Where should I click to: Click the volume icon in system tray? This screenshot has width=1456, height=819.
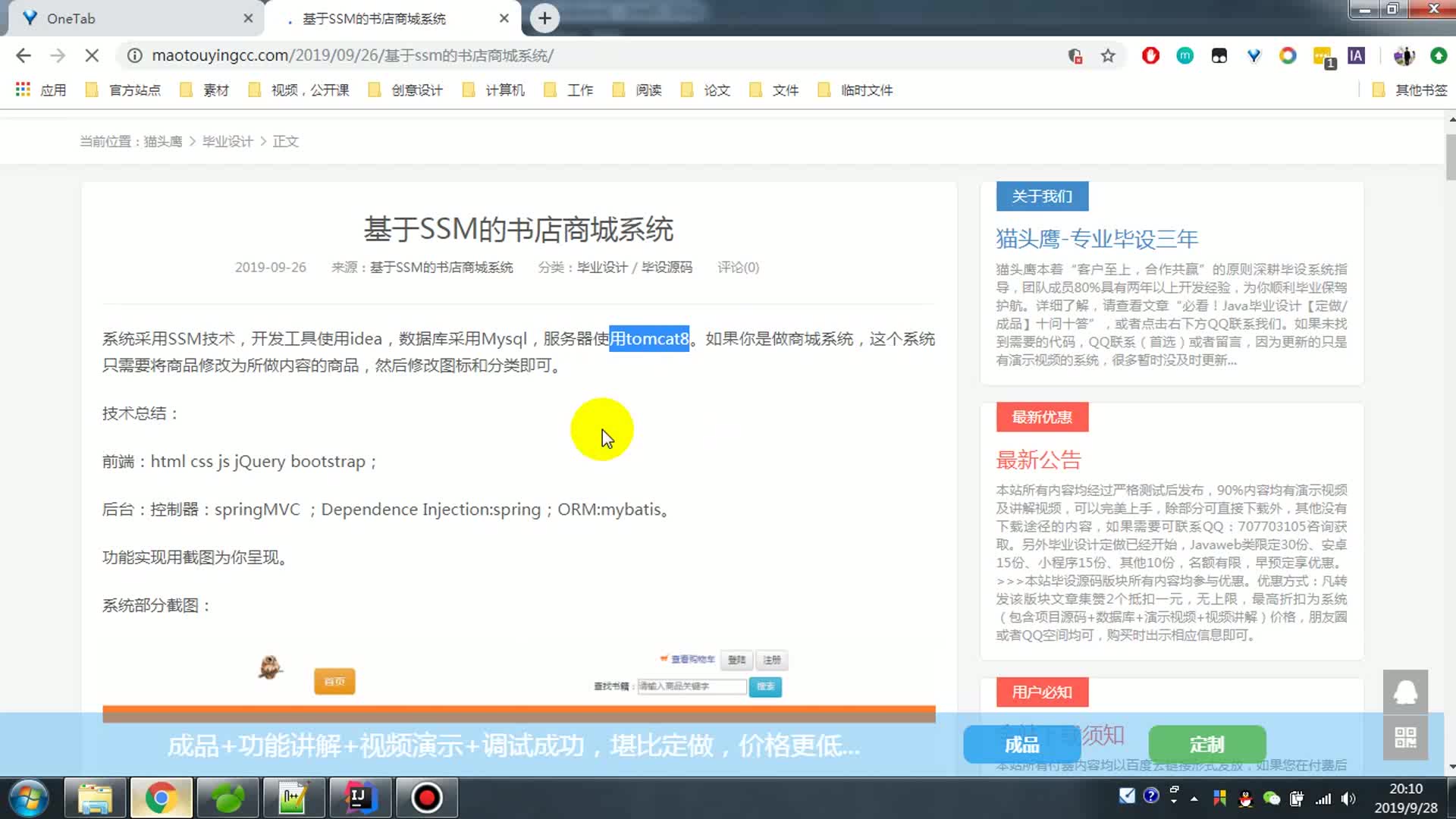1348,798
